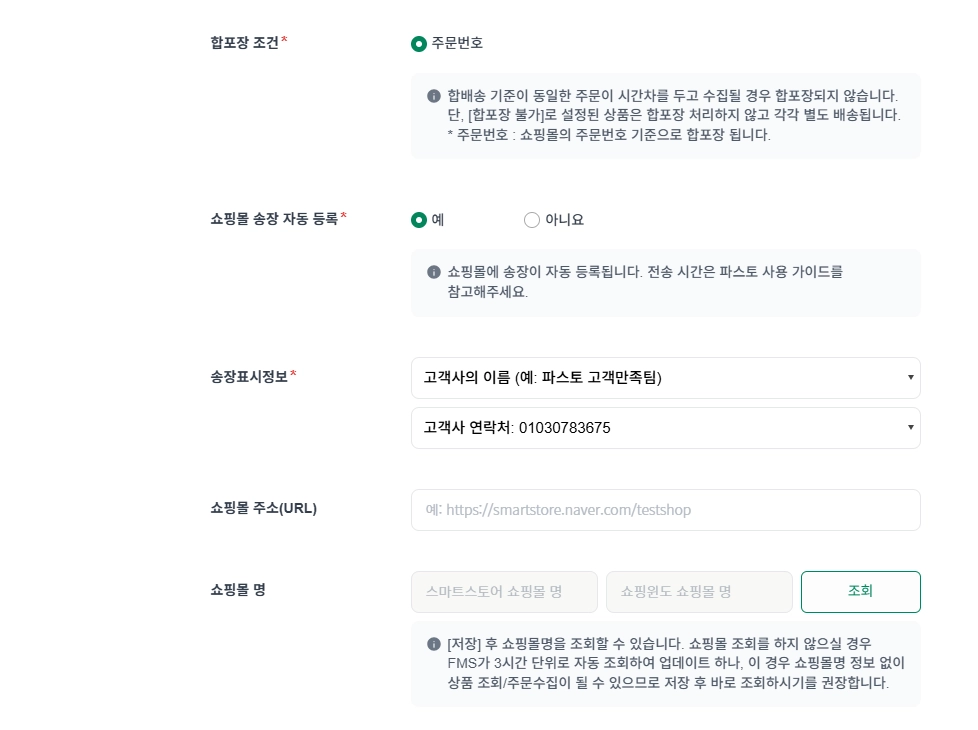Select the 주문번호 radio button
This screenshot has height=730, width=978.
[418, 43]
